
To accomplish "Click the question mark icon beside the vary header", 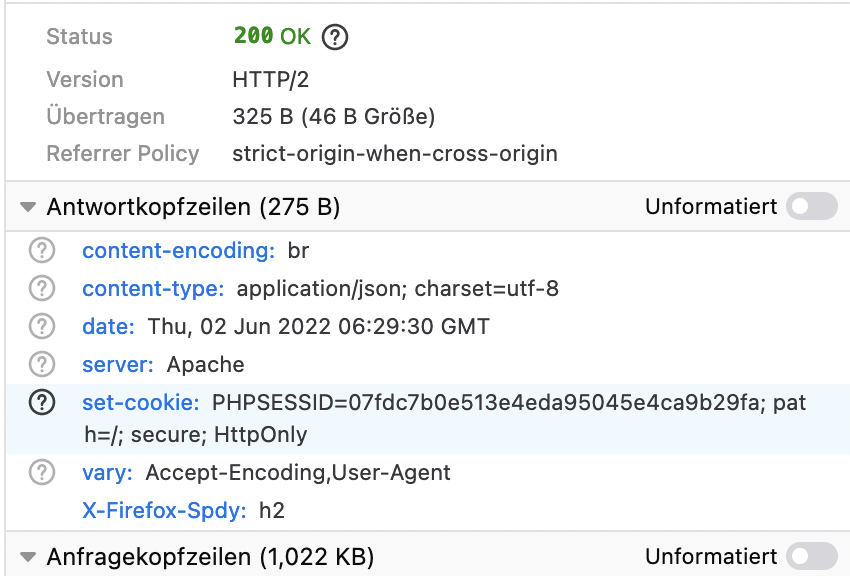I will click(x=41, y=472).
